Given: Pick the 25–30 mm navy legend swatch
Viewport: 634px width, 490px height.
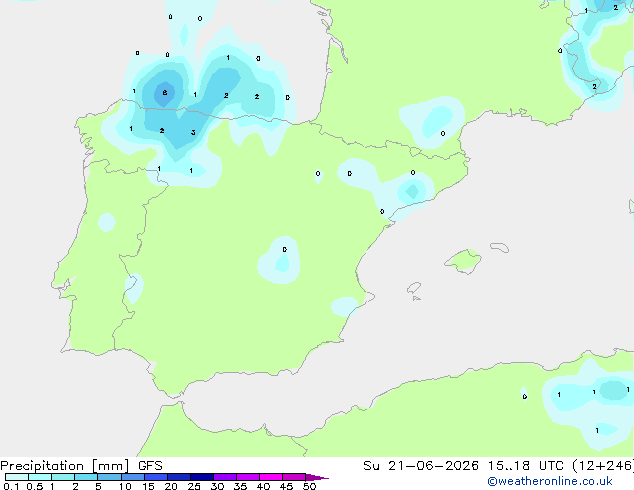Looking at the screenshot, I should click(202, 477).
